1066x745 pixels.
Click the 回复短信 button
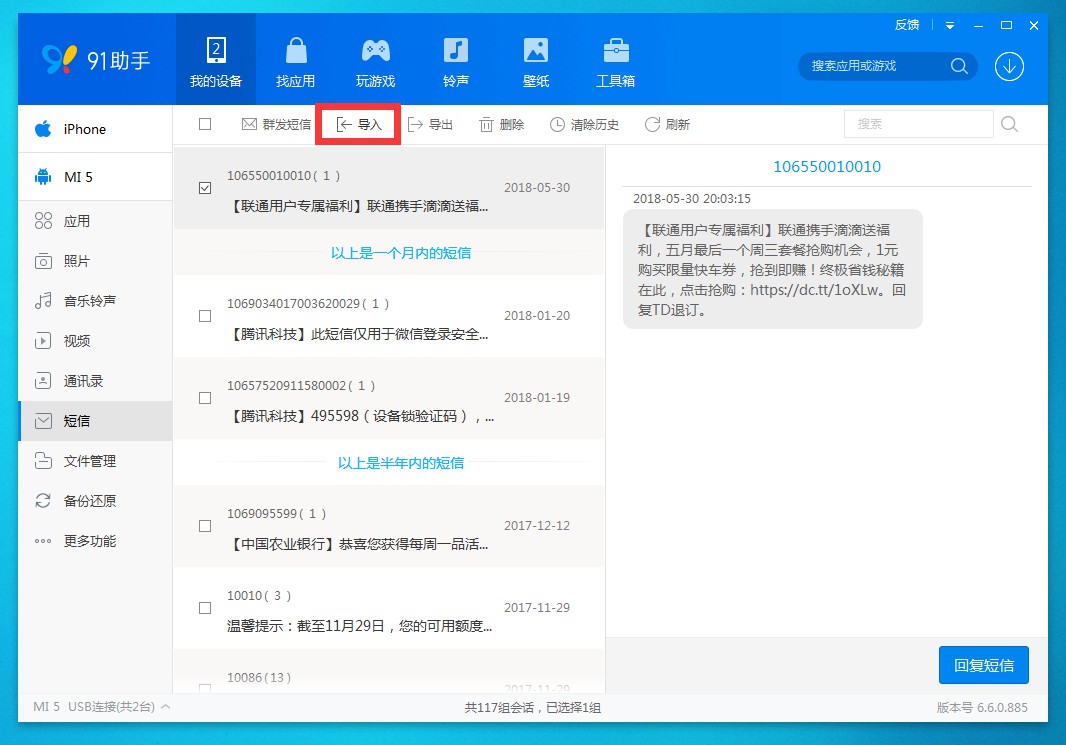coord(984,665)
